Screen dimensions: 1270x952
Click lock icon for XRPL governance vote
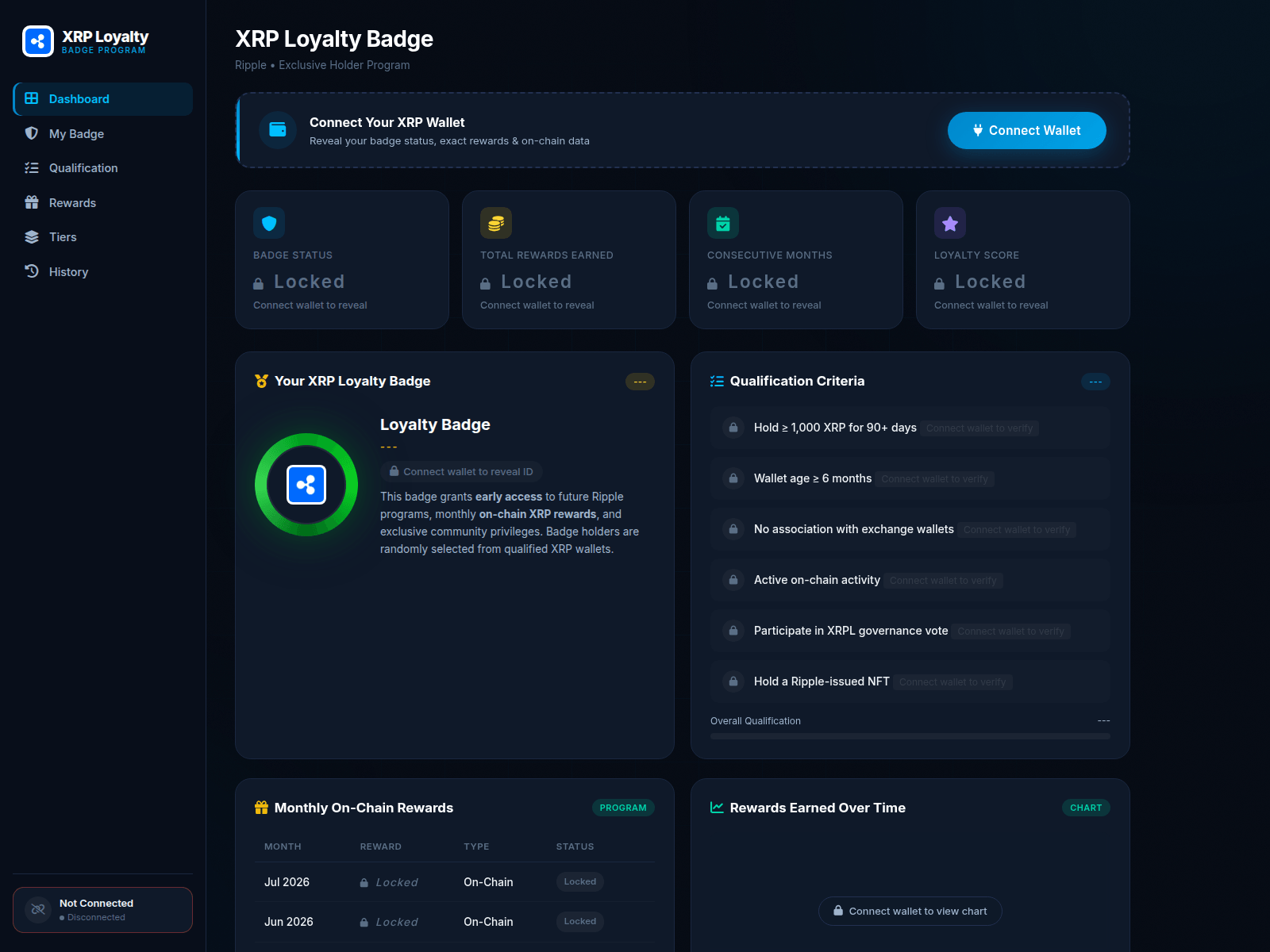click(x=733, y=631)
